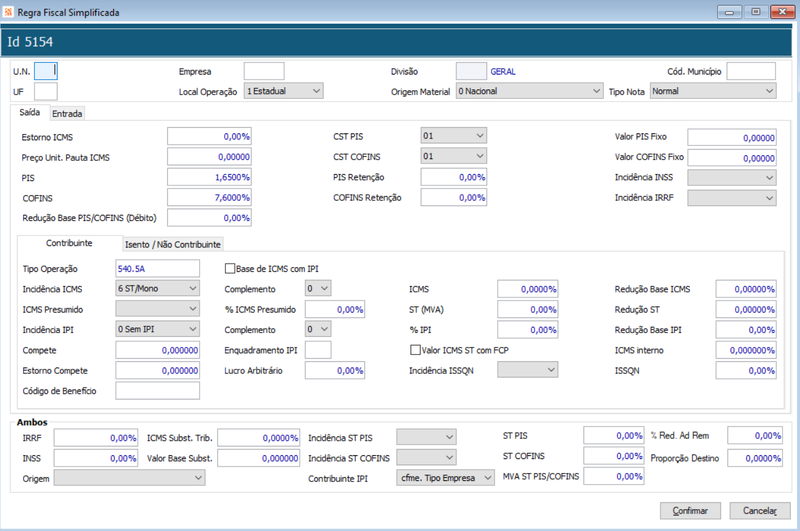Expand Origem Material dropdown

(x=530, y=91)
